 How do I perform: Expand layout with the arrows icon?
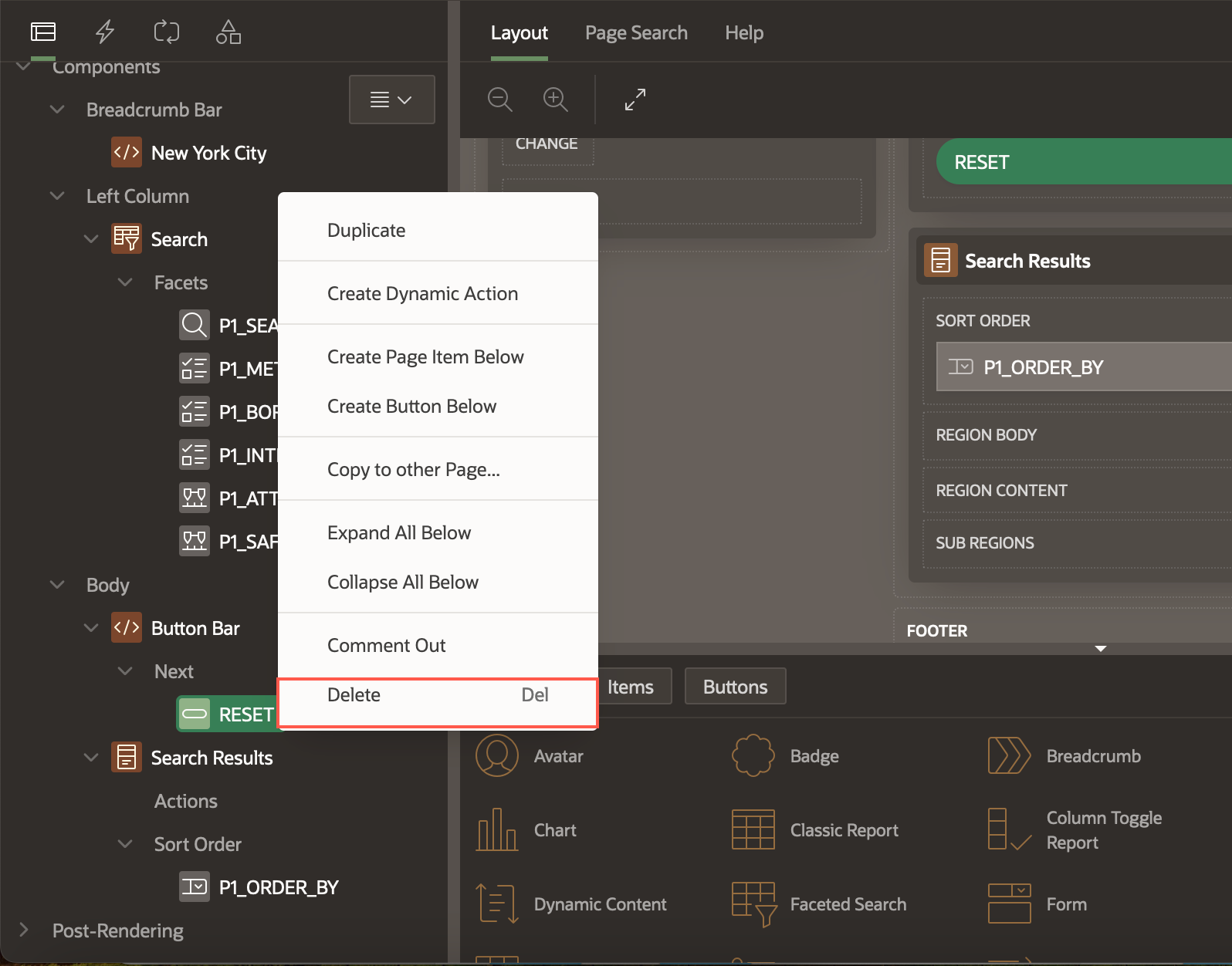[635, 100]
